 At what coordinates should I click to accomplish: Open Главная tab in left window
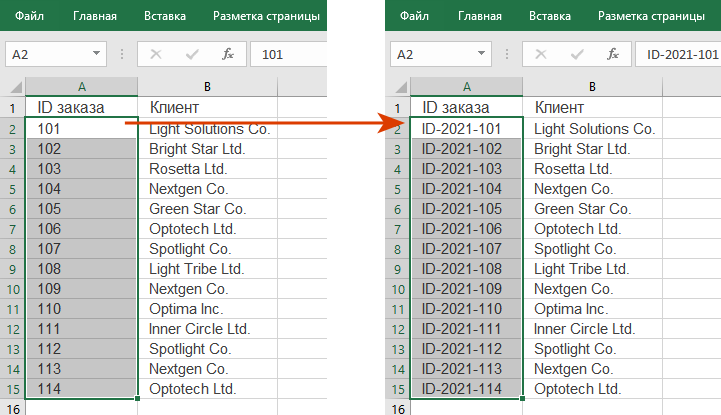coord(95,16)
